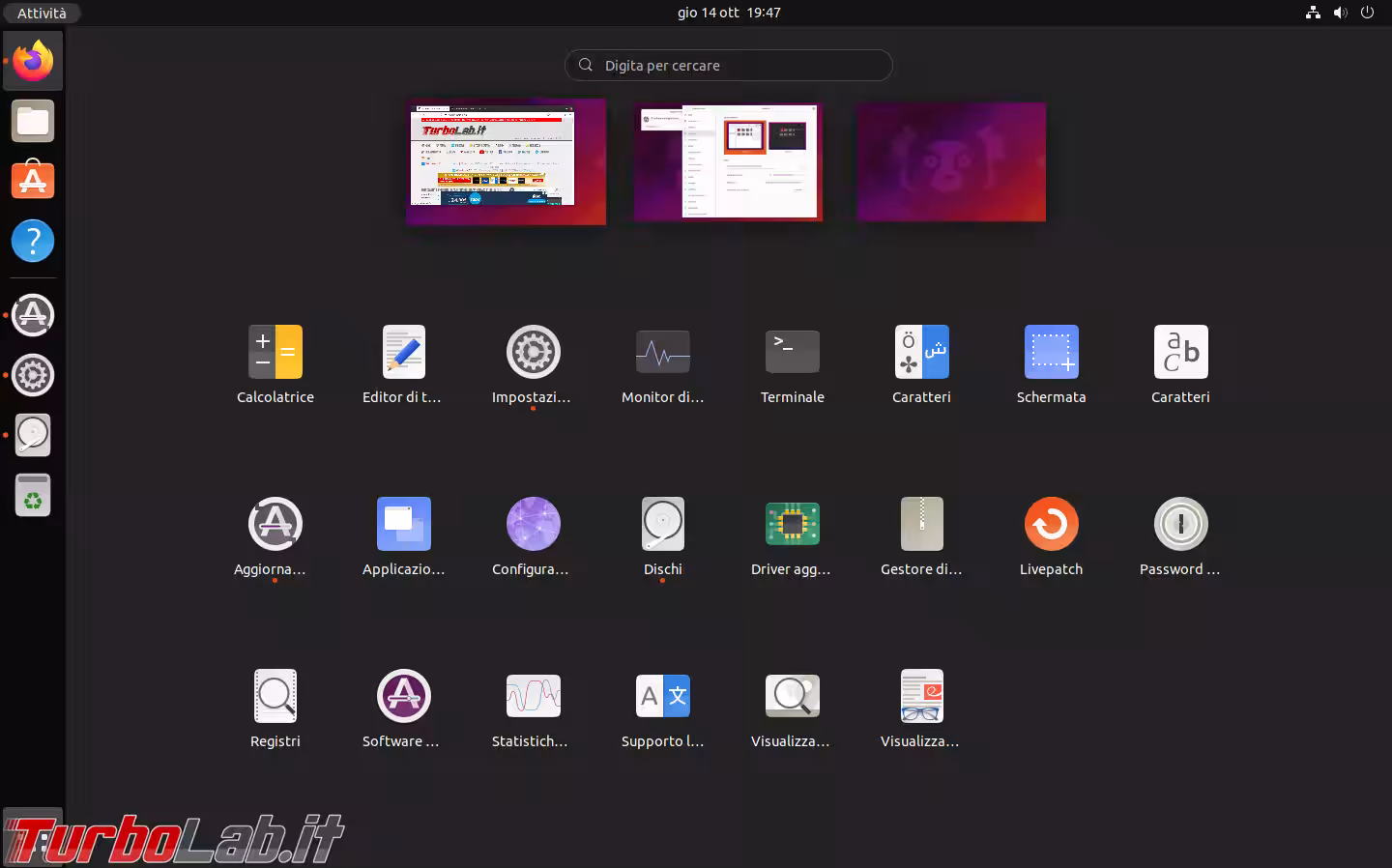Click the Firefox icon in the dock
Viewport: 1392px width, 868px height.
coord(33,61)
